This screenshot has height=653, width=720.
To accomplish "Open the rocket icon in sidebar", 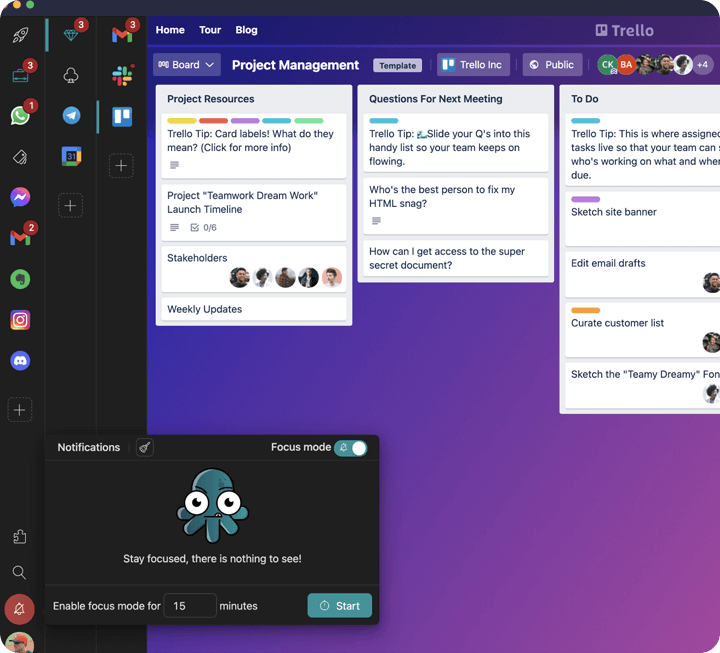I will tap(20, 35).
